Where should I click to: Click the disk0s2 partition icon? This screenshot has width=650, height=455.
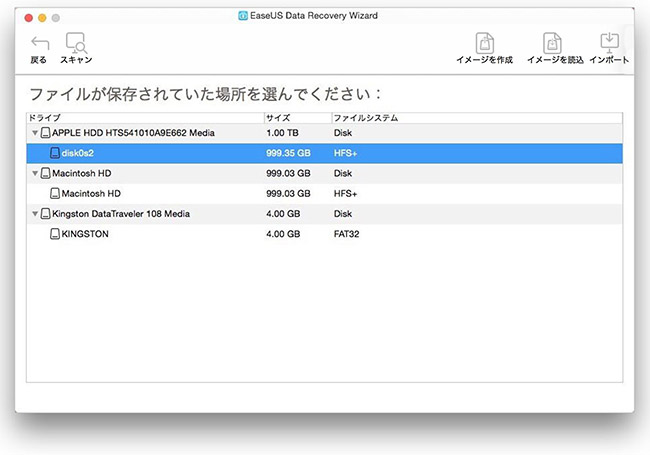[55, 153]
